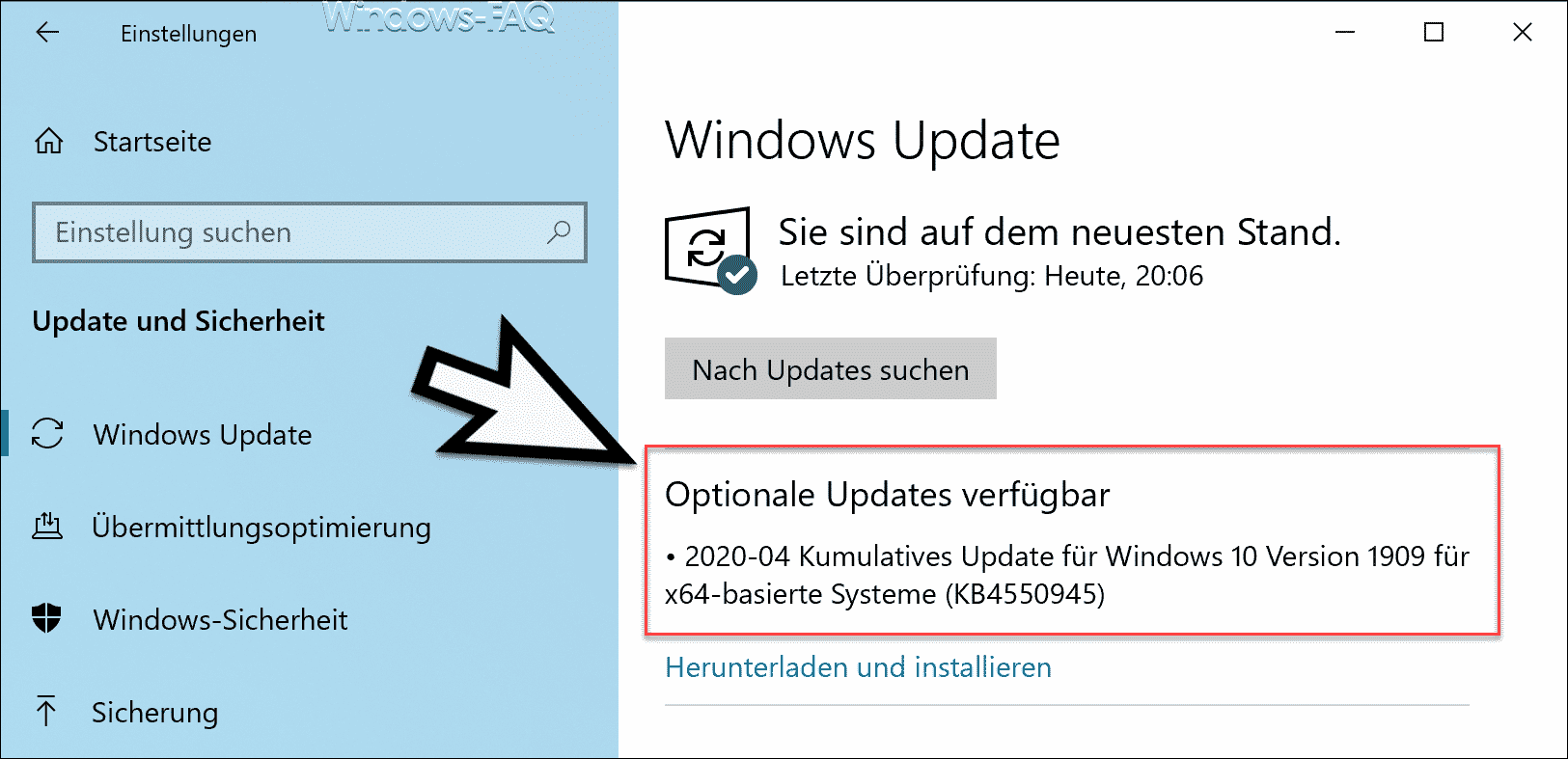Click the search magnifier icon

point(559,232)
